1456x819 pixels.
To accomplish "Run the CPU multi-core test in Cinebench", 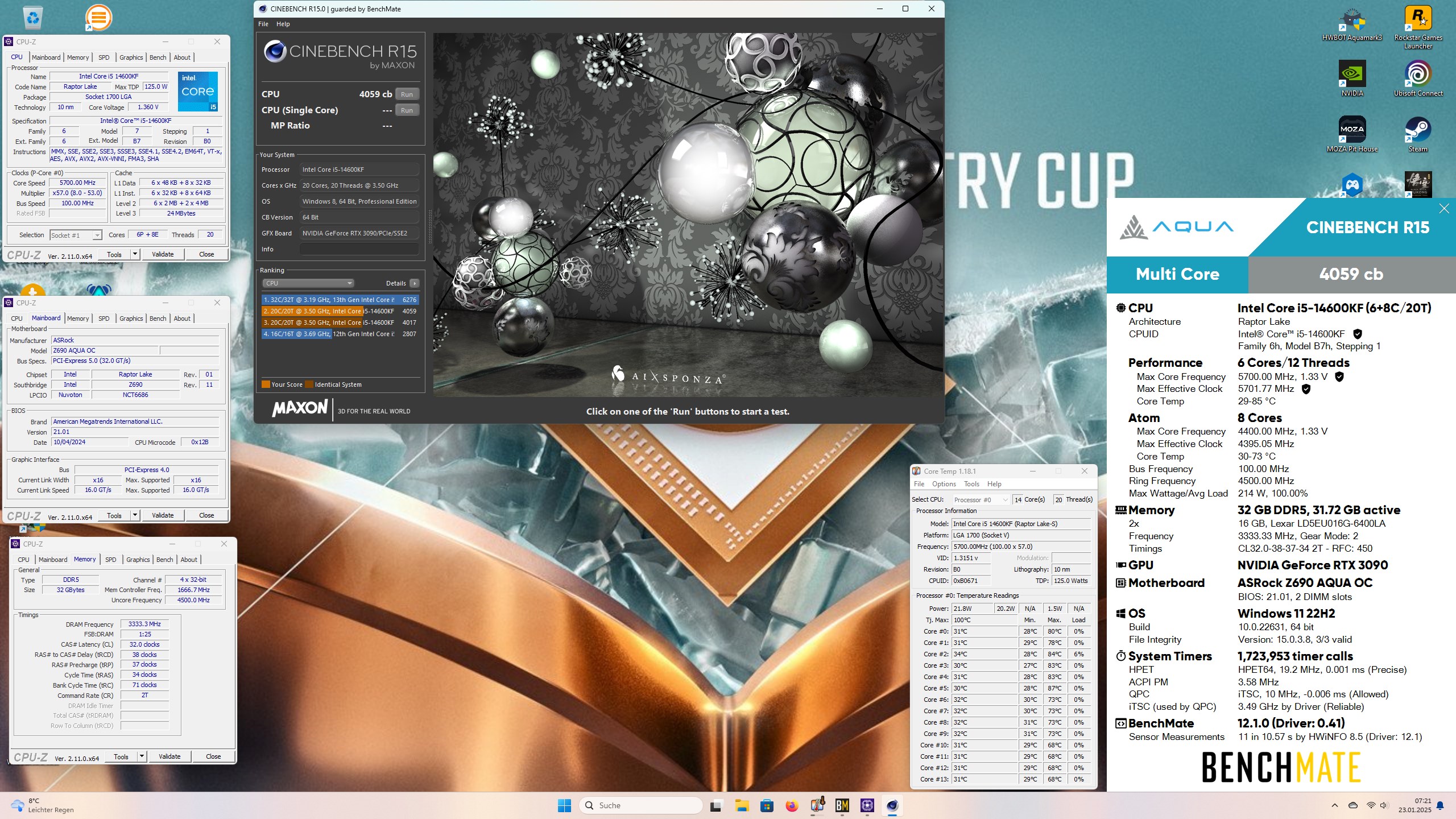I will (407, 94).
